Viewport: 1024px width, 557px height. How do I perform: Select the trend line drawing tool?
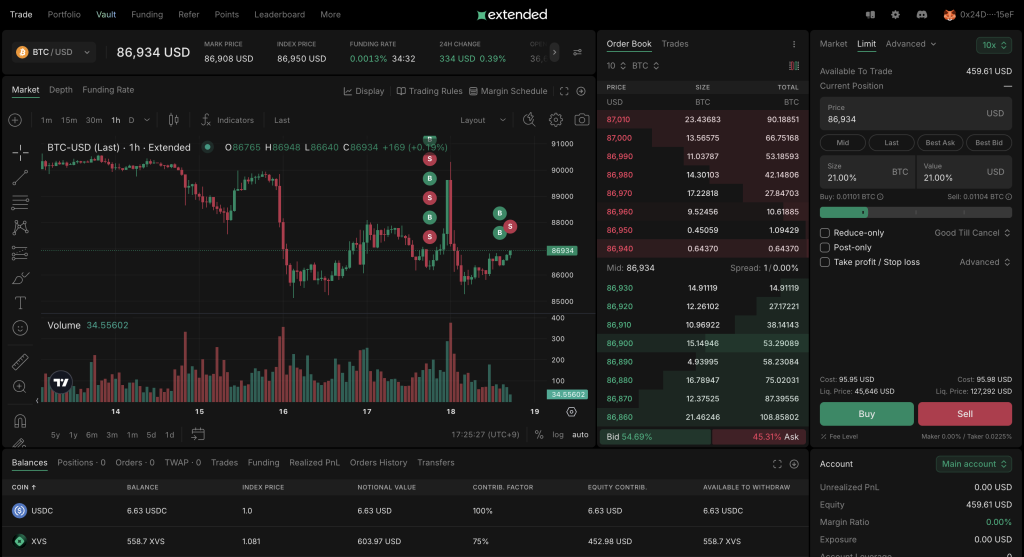pyautogui.click(x=20, y=178)
